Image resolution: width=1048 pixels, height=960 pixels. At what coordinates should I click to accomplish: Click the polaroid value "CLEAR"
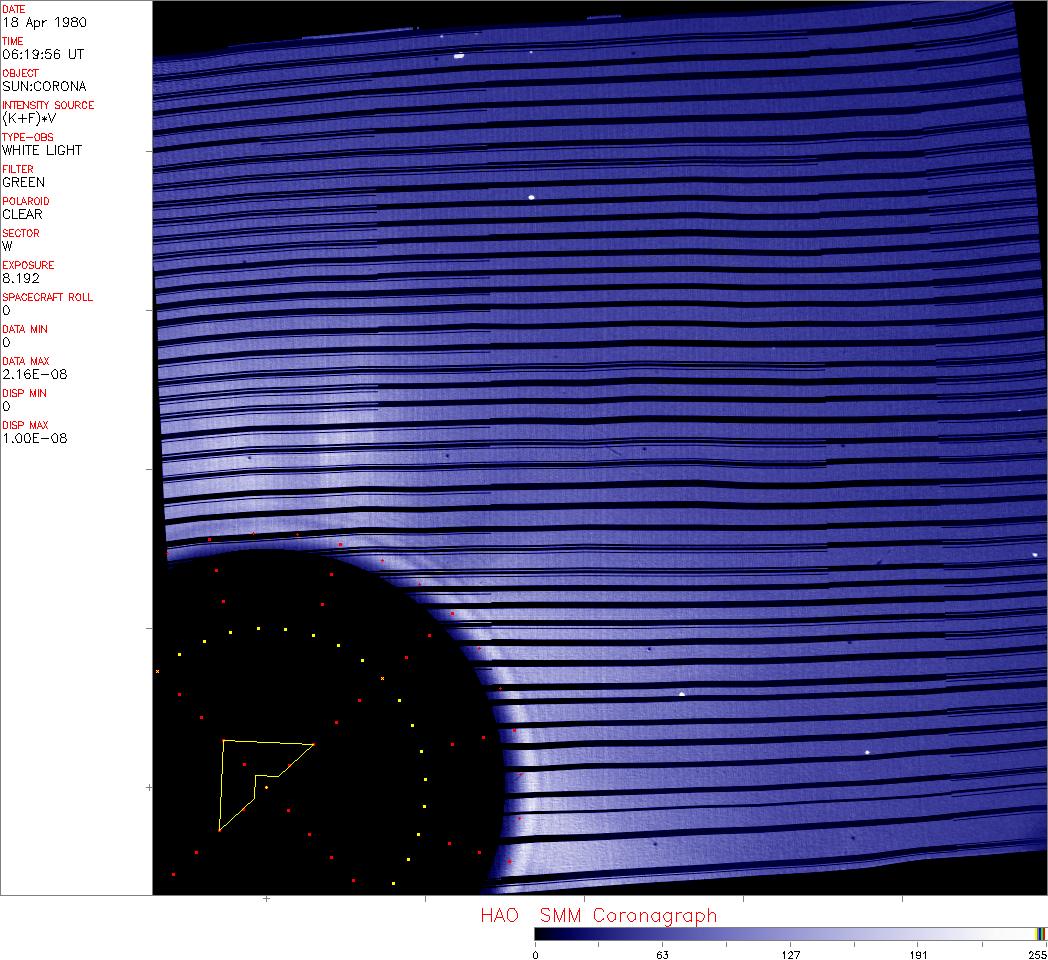click(x=22, y=215)
